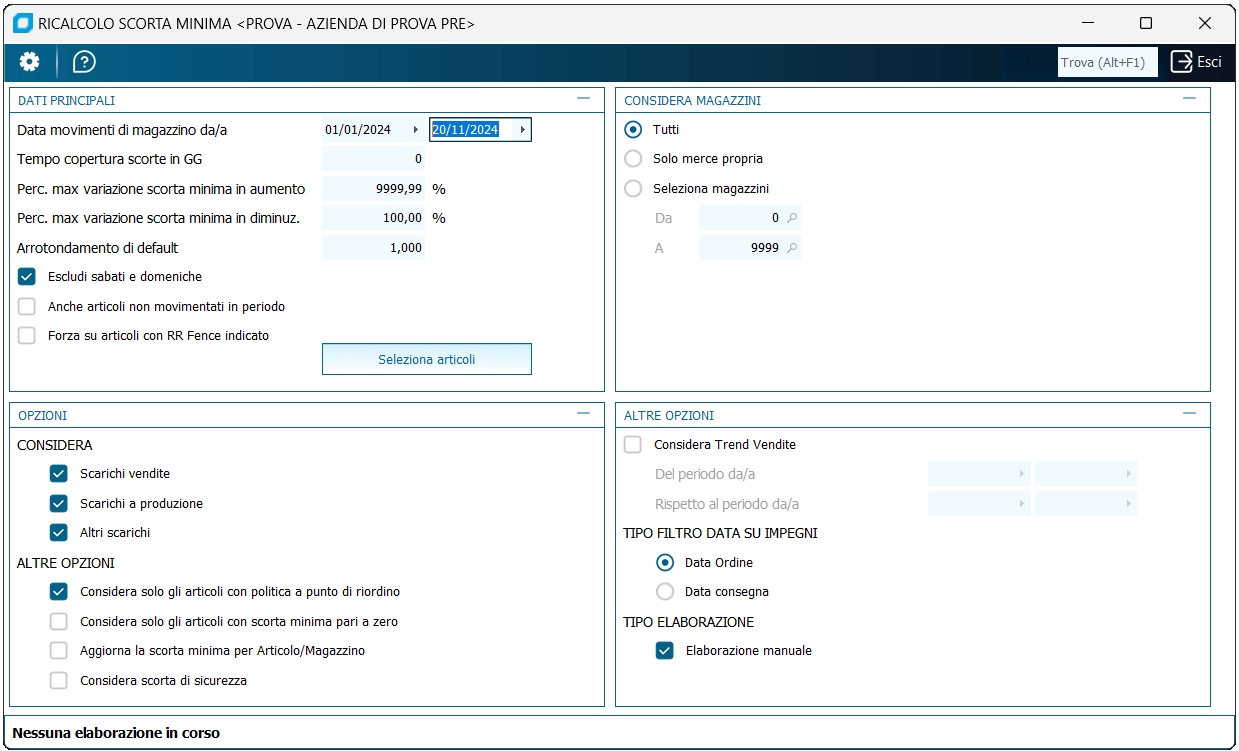The image size is (1239, 751).
Task: Open date picker arrow for start date 01/01/2024
Action: (416, 130)
